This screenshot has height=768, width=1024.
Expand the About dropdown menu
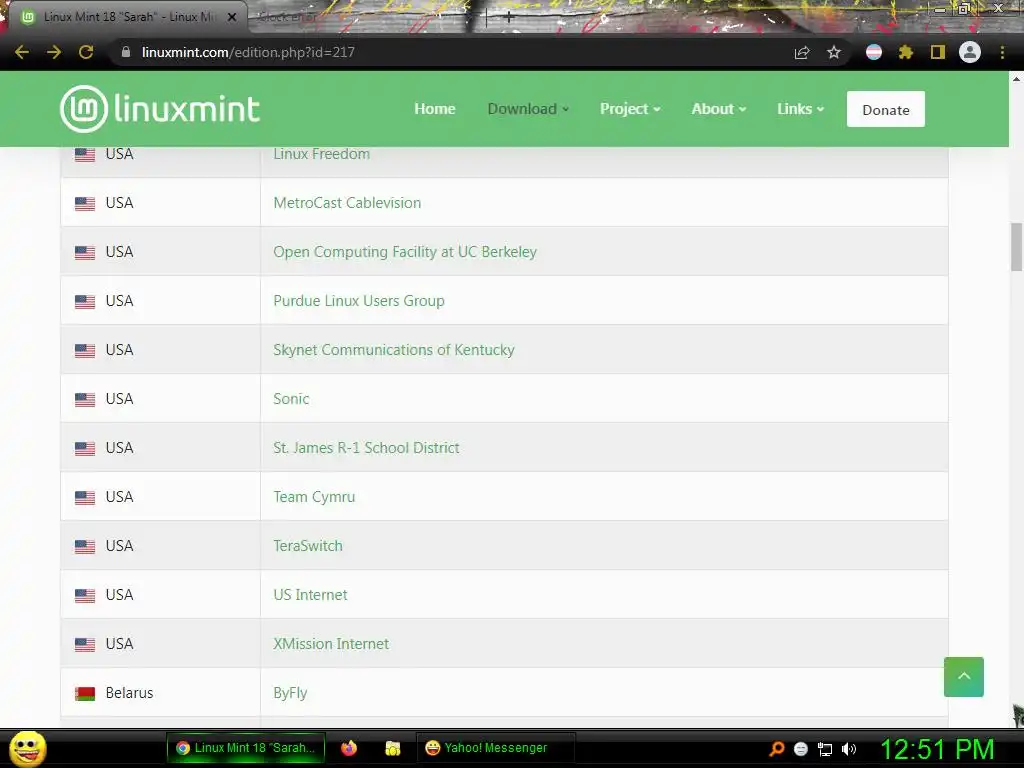coord(718,109)
